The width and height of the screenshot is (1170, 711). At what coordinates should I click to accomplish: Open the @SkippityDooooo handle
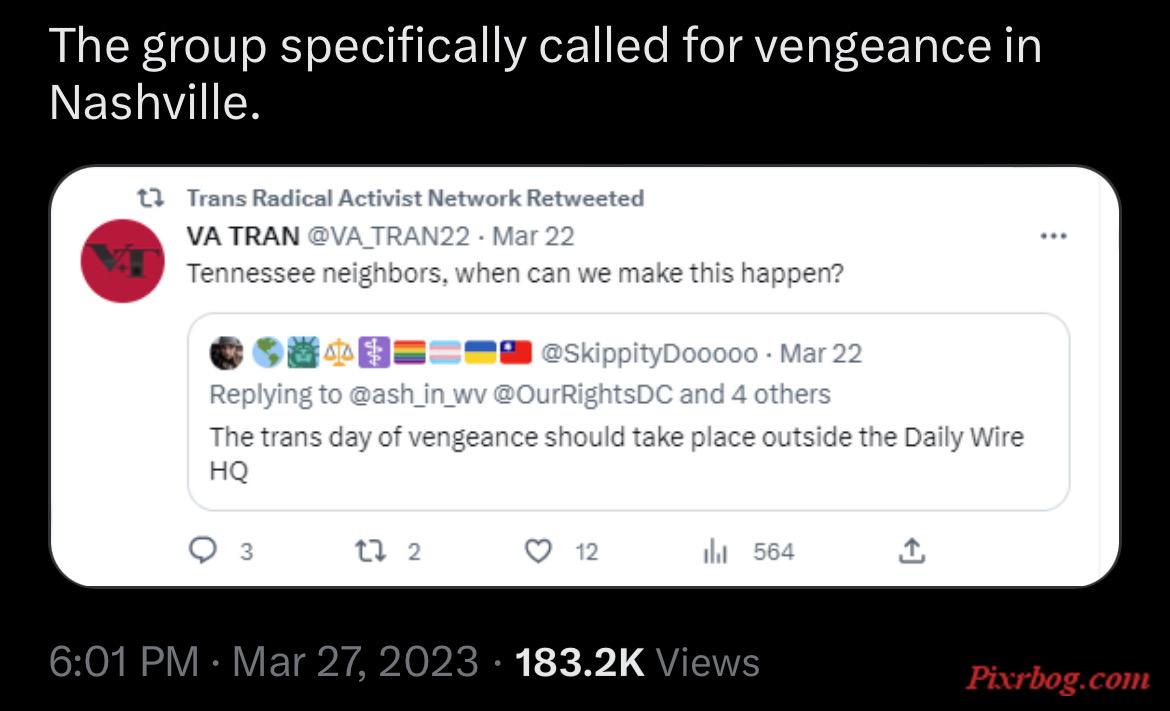click(x=648, y=353)
